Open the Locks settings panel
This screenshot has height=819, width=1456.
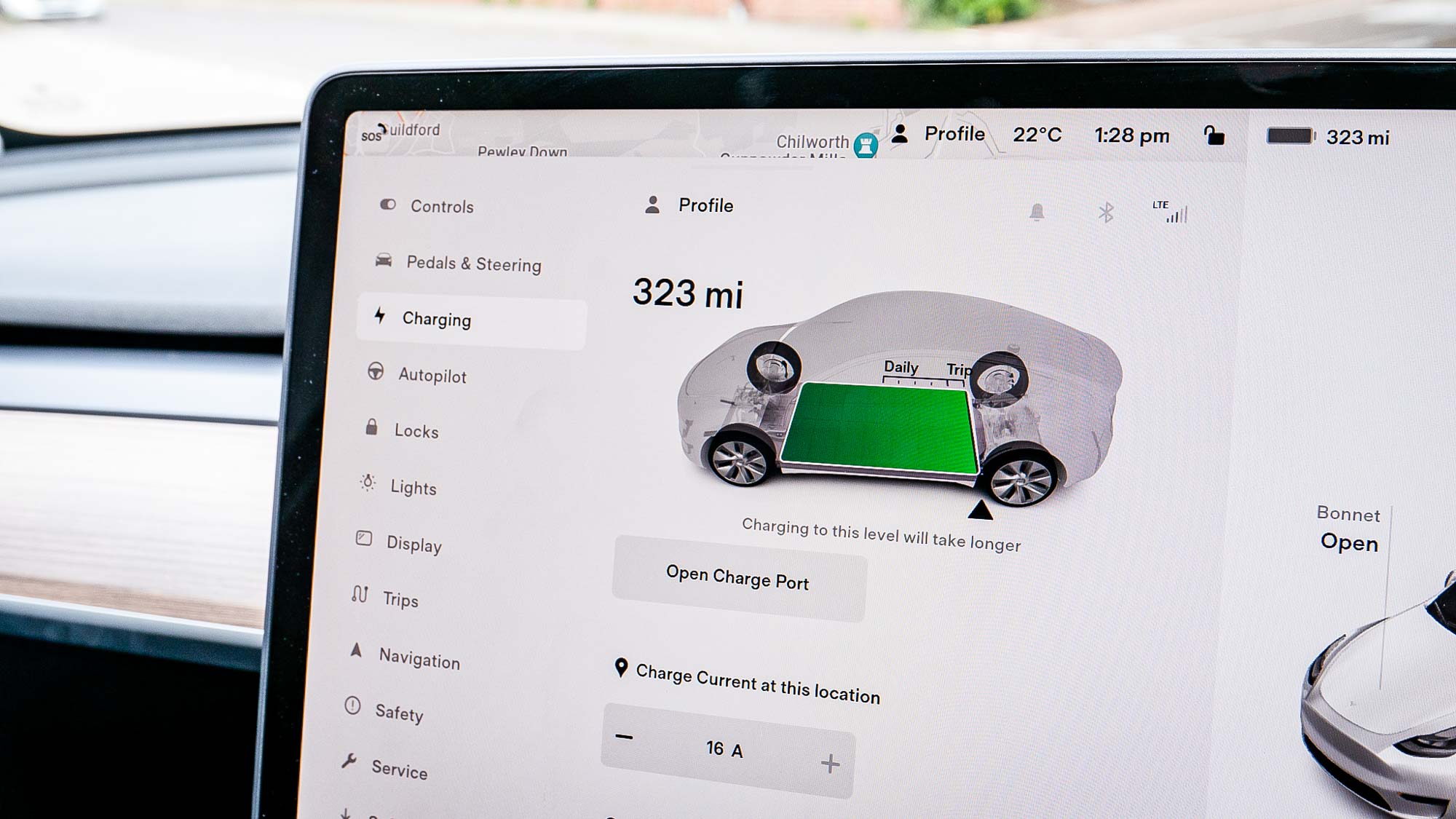417,431
